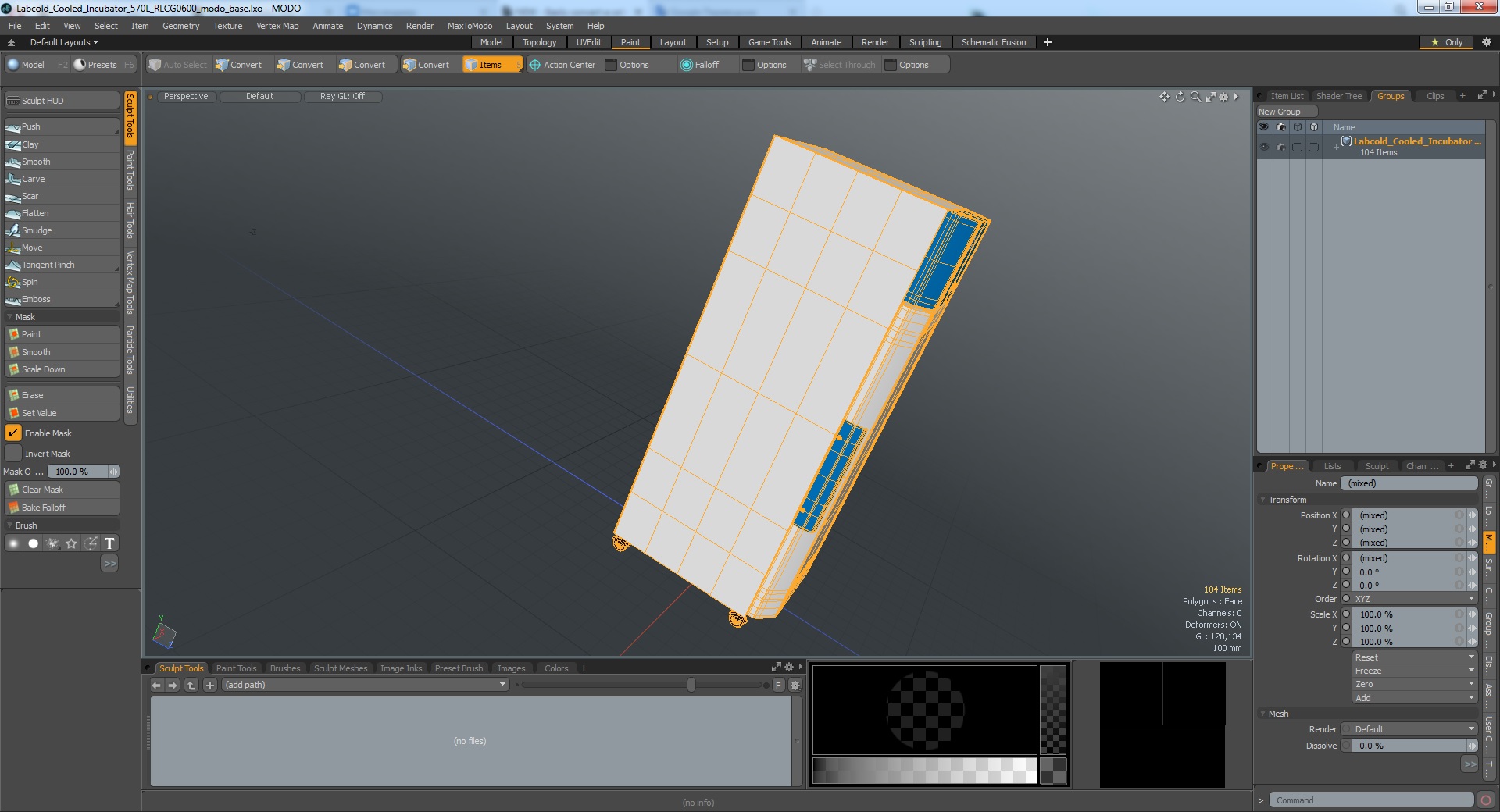1500x812 pixels.
Task: Select the Flatten sculpt tool
Action: 62,213
